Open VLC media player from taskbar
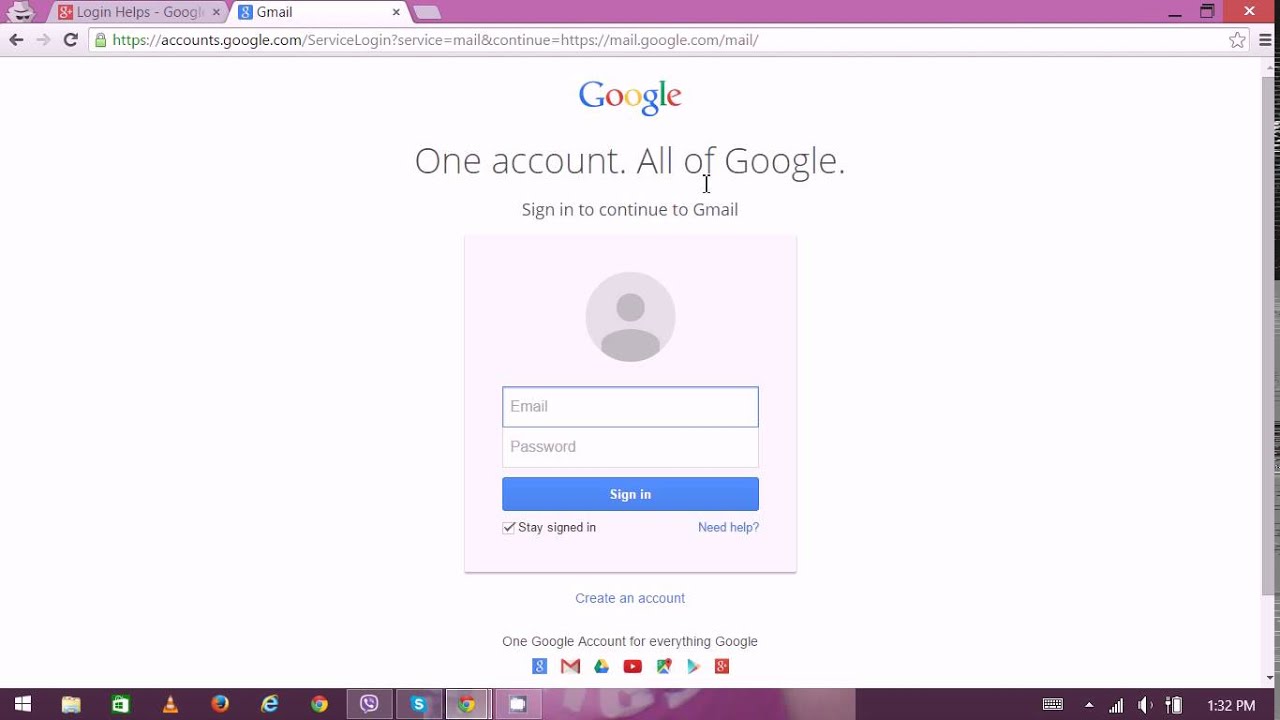Screen dimensions: 1280x720 point(170,704)
